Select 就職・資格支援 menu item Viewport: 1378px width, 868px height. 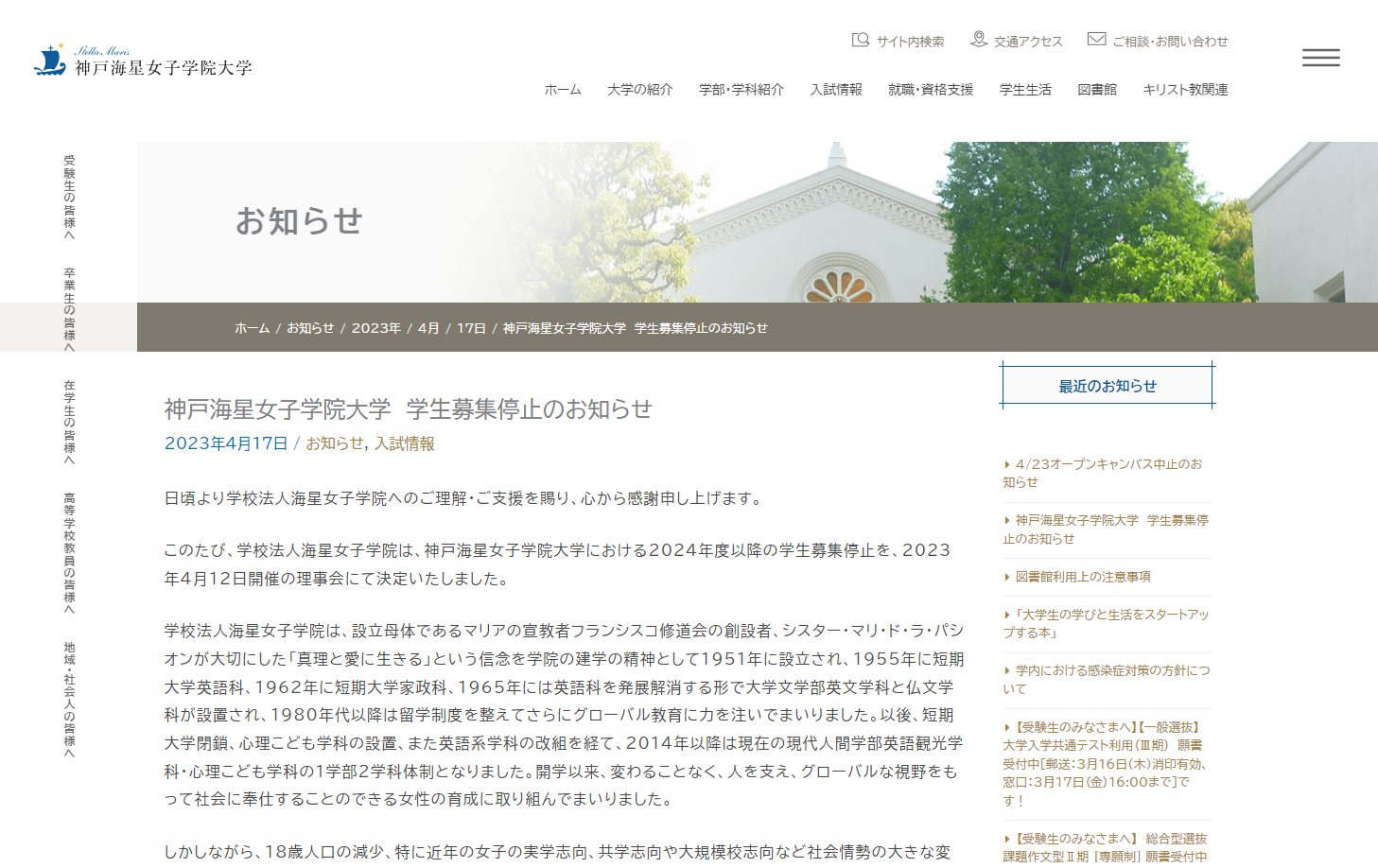(x=931, y=90)
